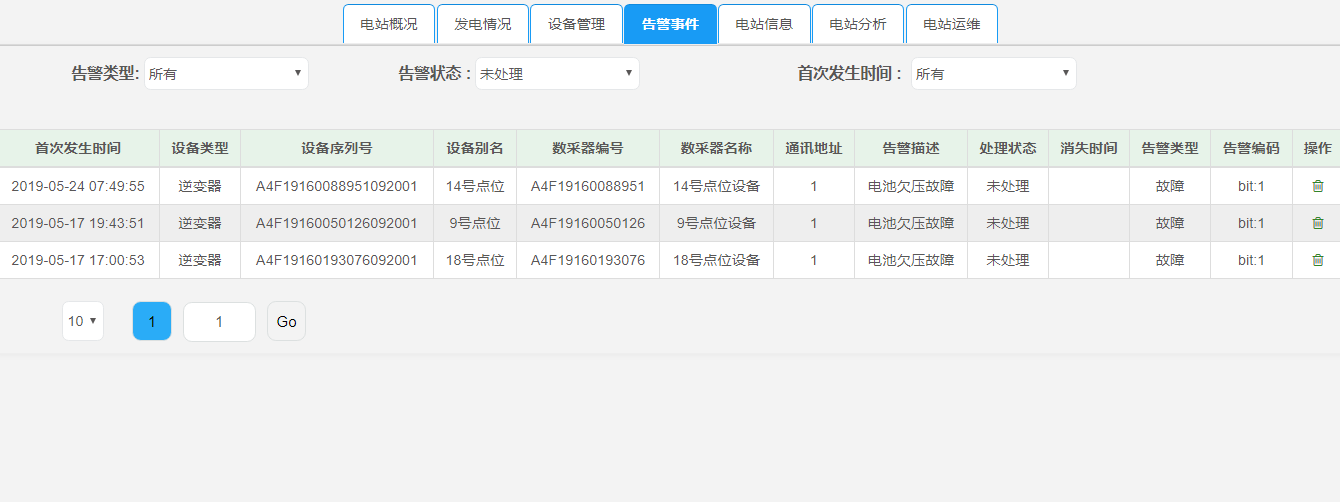Viewport: 1340px width, 502px height.
Task: Select page 1 pagination button
Action: click(152, 322)
